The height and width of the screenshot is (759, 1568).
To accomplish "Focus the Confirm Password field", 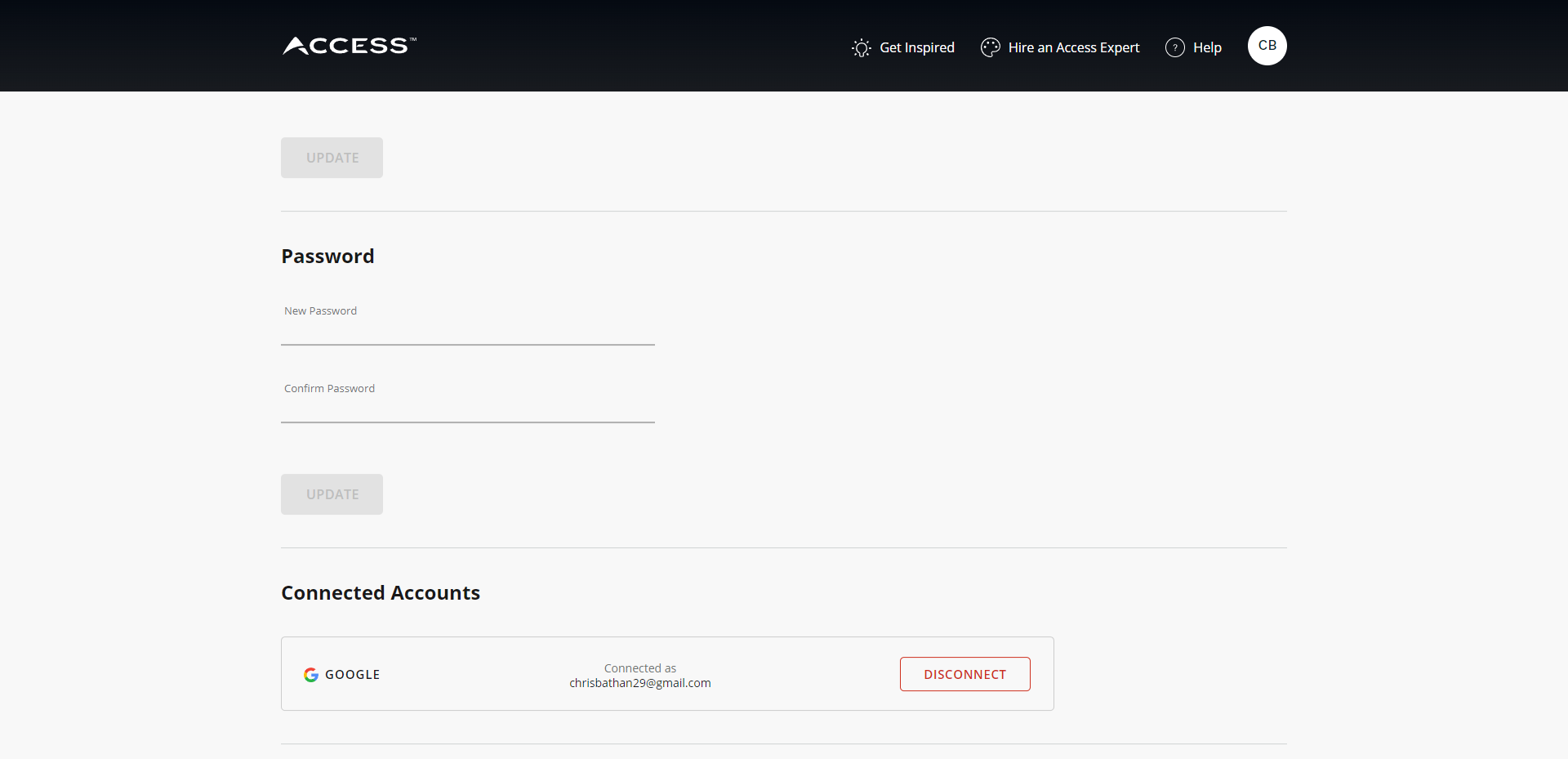I will (x=467, y=409).
